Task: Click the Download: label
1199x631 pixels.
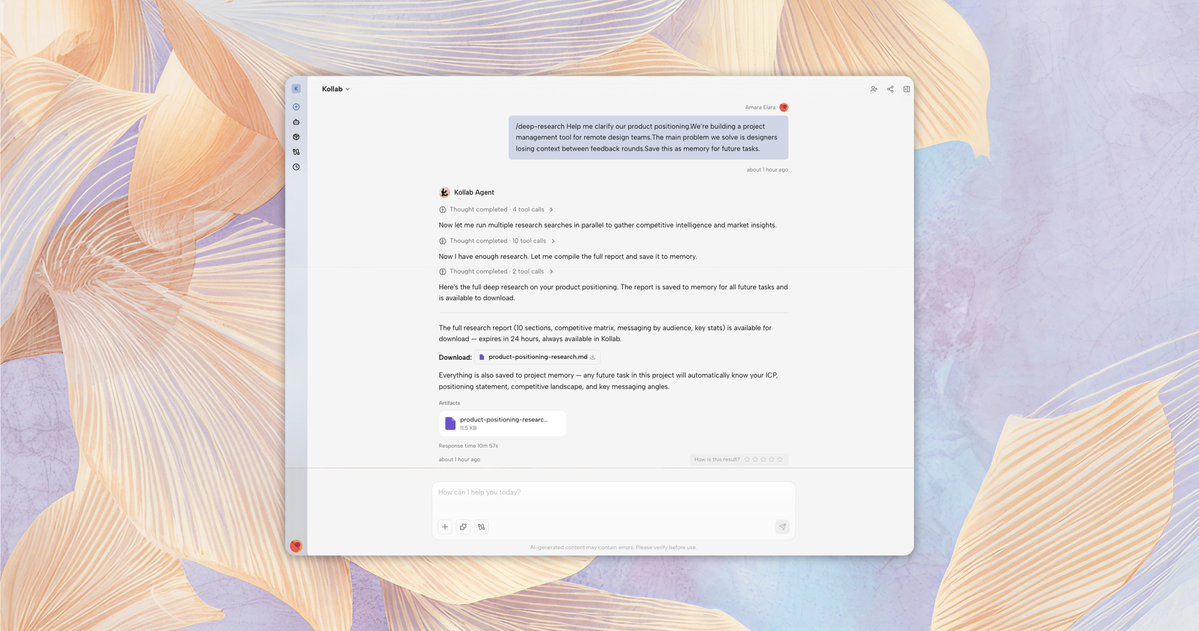Action: coord(455,357)
